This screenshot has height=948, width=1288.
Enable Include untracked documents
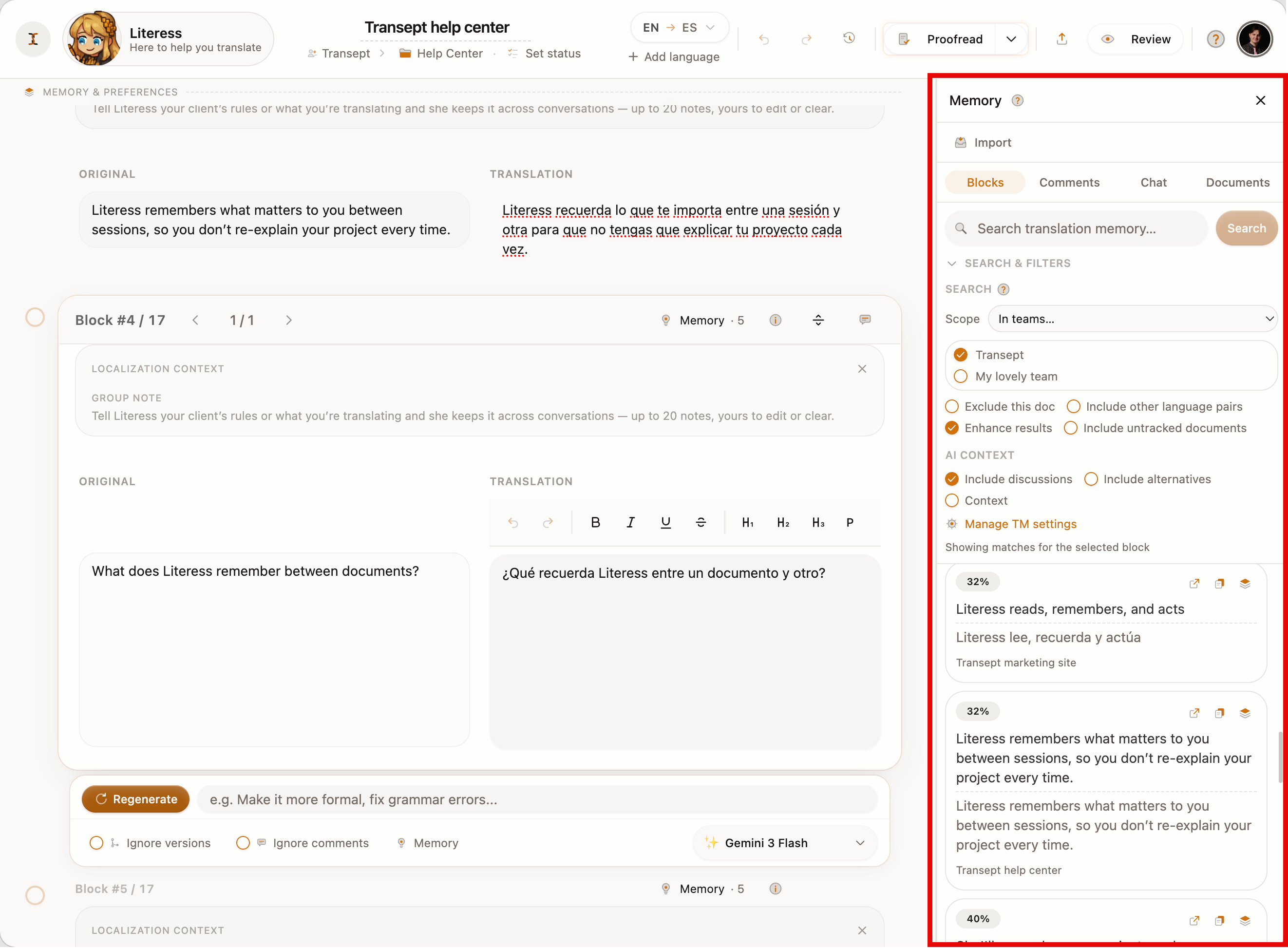(x=1070, y=428)
